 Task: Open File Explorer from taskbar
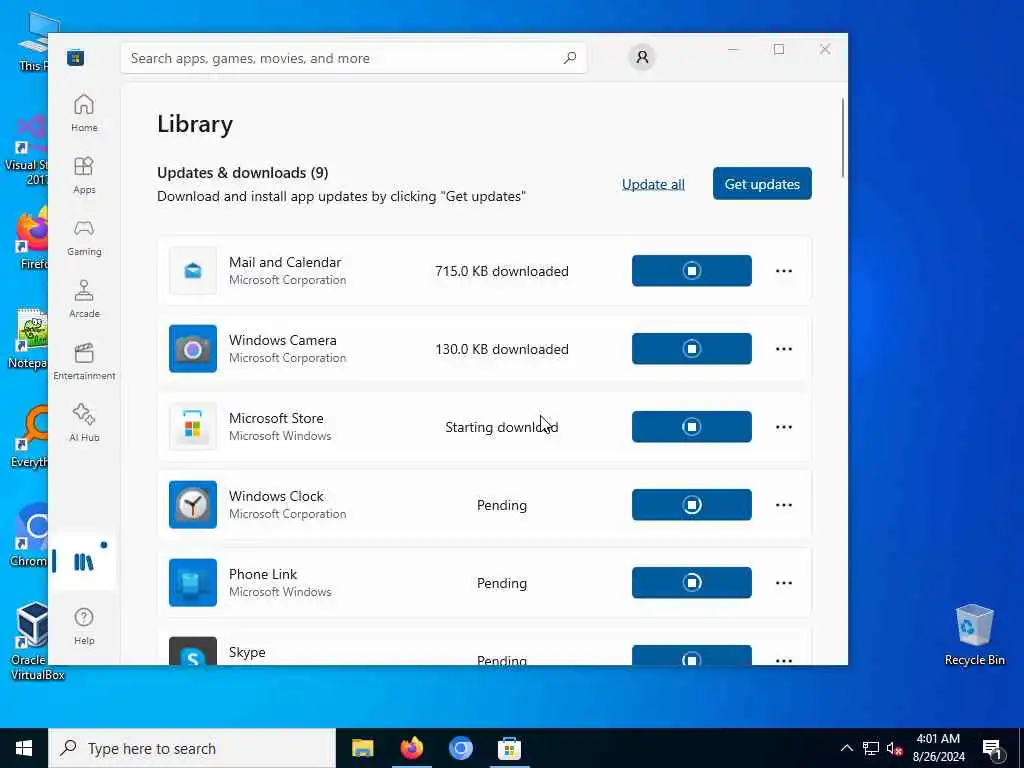pyautogui.click(x=362, y=748)
